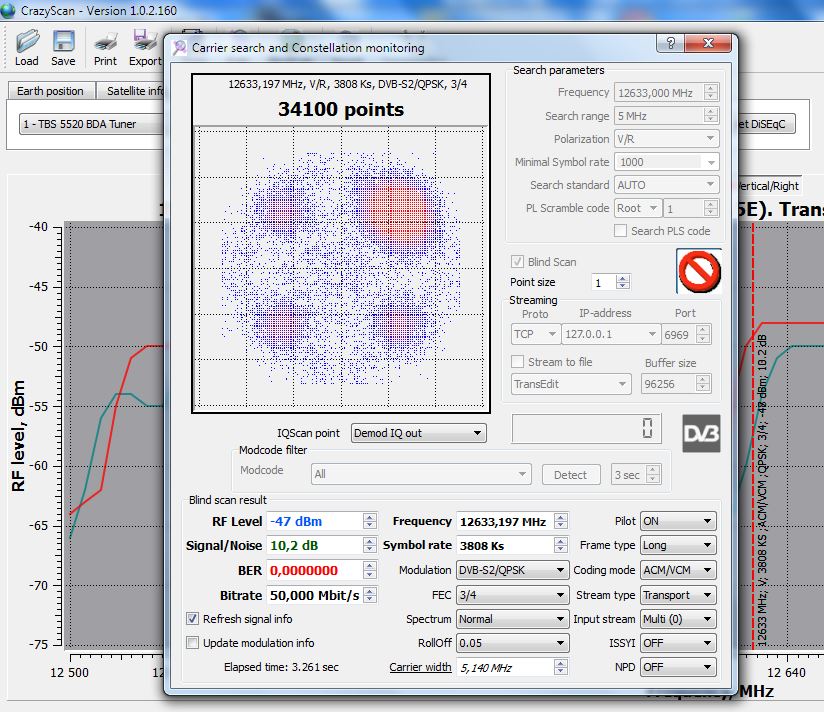Open the IQScan point Demod IQ out dropdown

point(418,433)
